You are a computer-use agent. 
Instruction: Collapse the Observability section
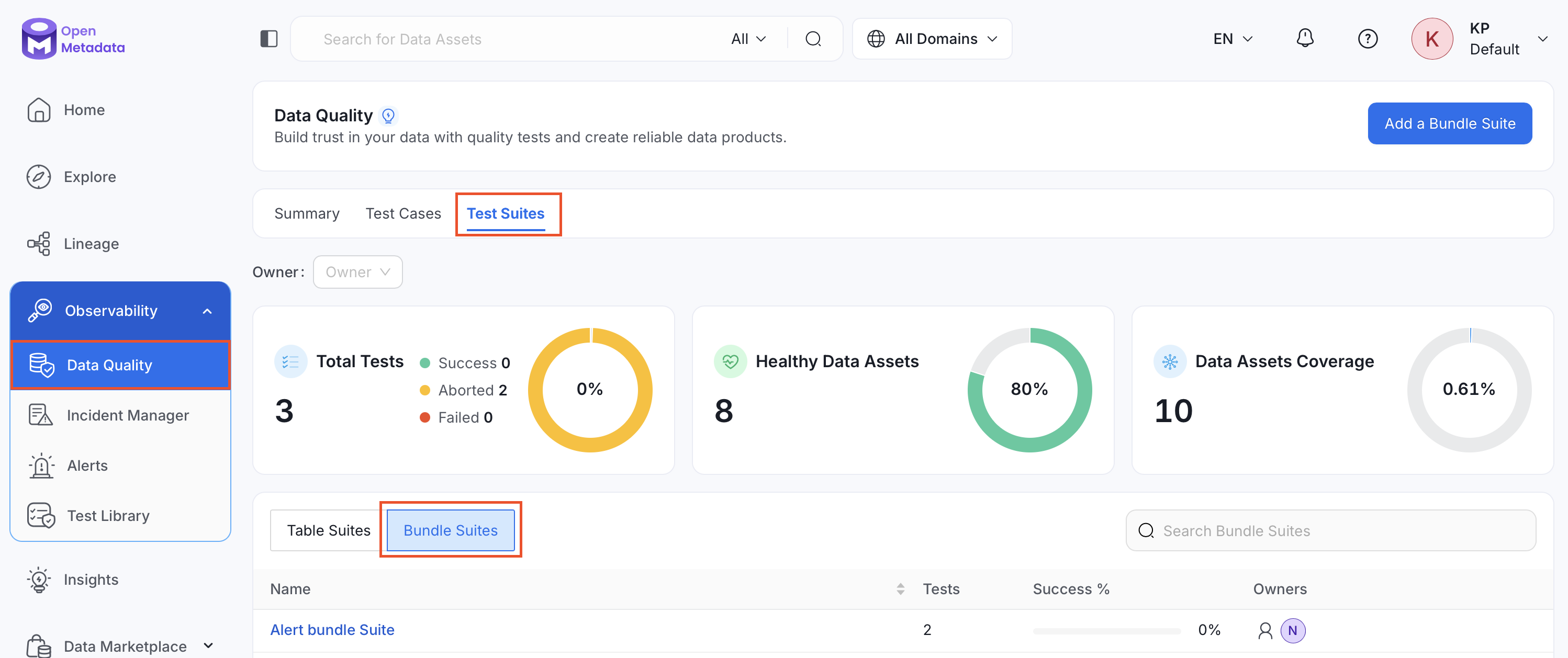[207, 311]
